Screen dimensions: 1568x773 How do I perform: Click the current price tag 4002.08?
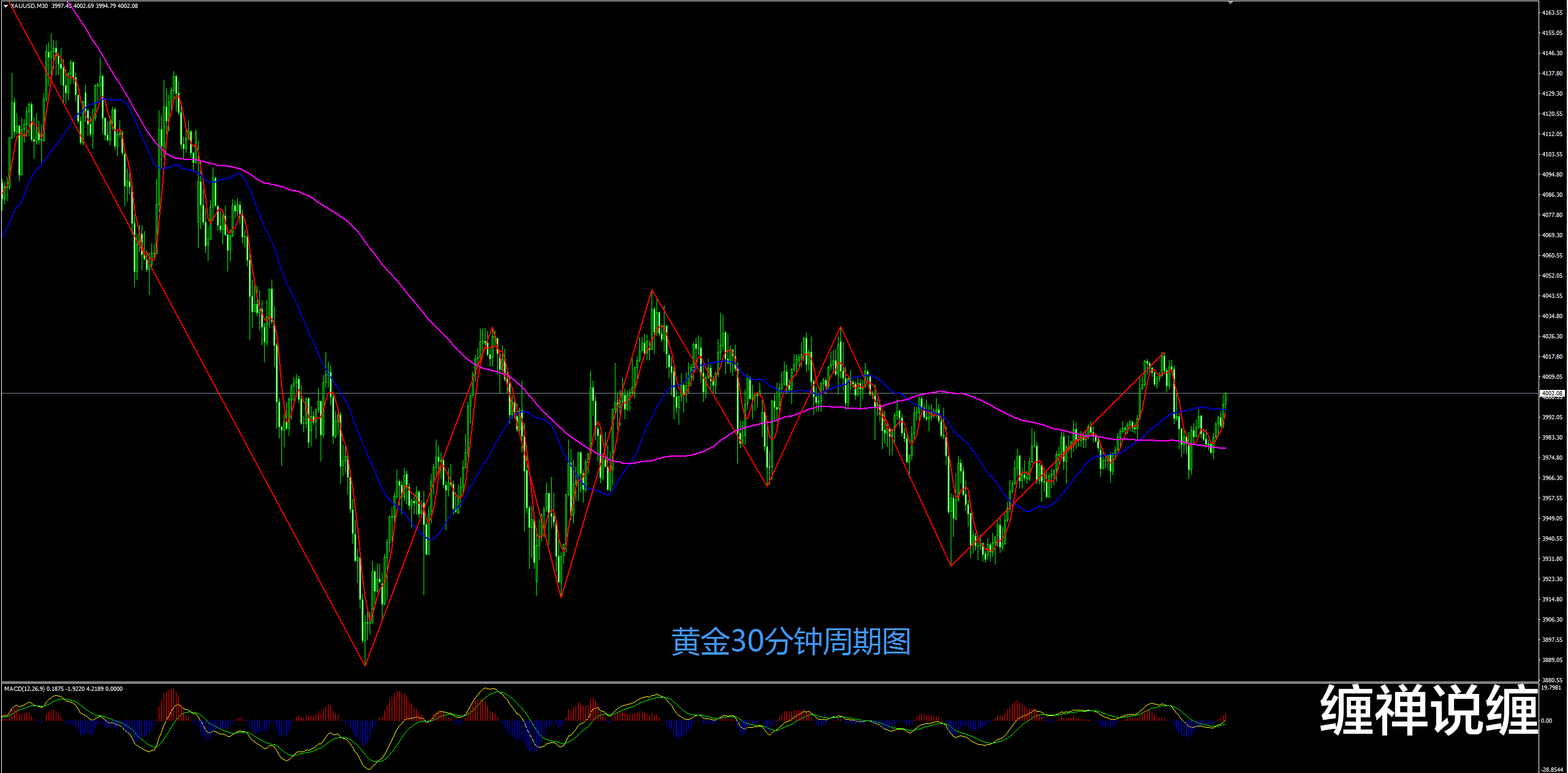[x=1552, y=393]
